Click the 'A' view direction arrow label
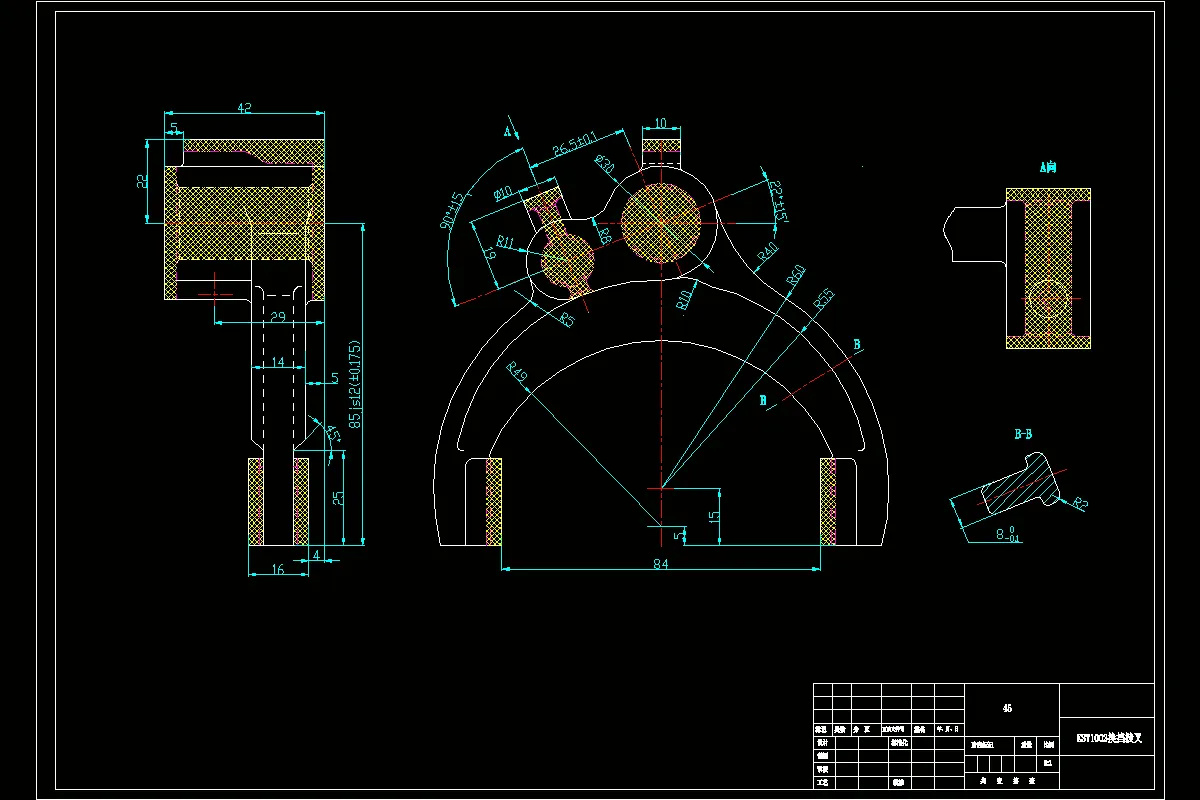The width and height of the screenshot is (1200, 800). tap(507, 131)
